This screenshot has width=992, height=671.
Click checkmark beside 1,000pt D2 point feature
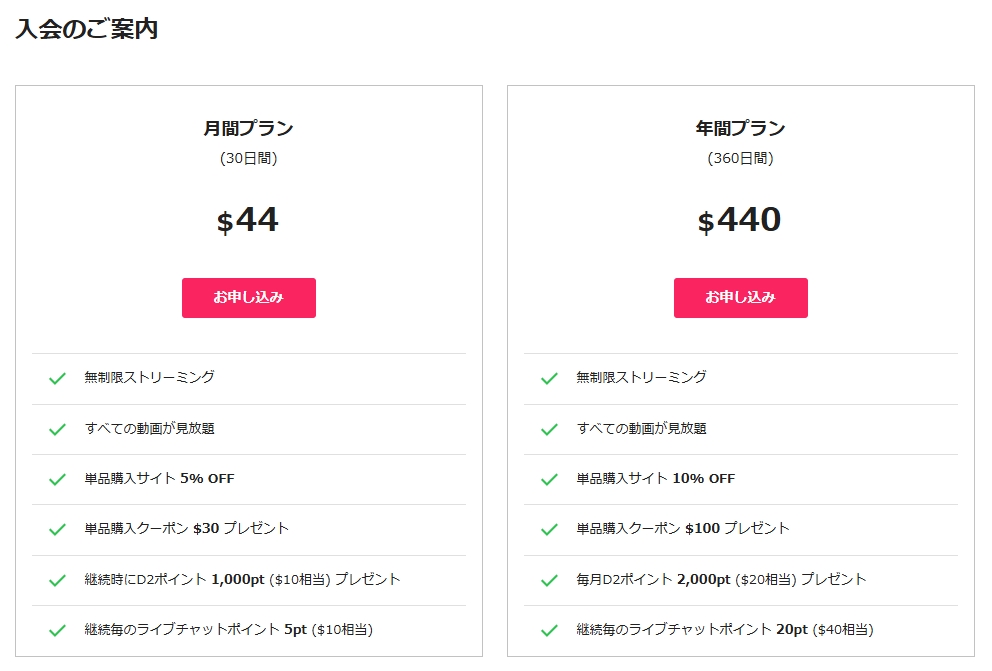pos(57,580)
